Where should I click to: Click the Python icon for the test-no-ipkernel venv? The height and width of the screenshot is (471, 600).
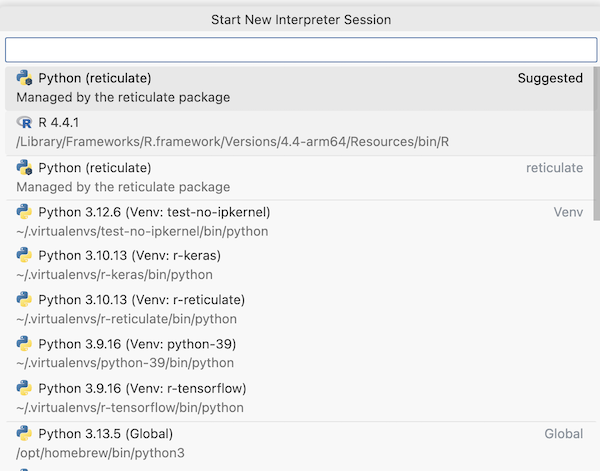click(x=25, y=212)
